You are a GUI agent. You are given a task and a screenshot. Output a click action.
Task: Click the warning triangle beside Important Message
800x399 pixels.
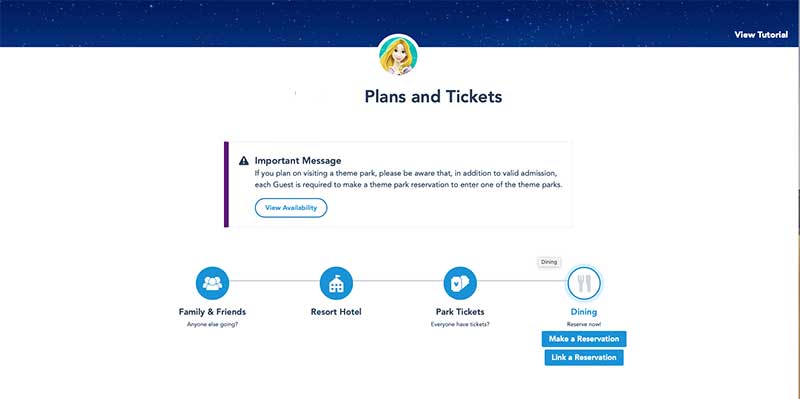click(x=244, y=161)
